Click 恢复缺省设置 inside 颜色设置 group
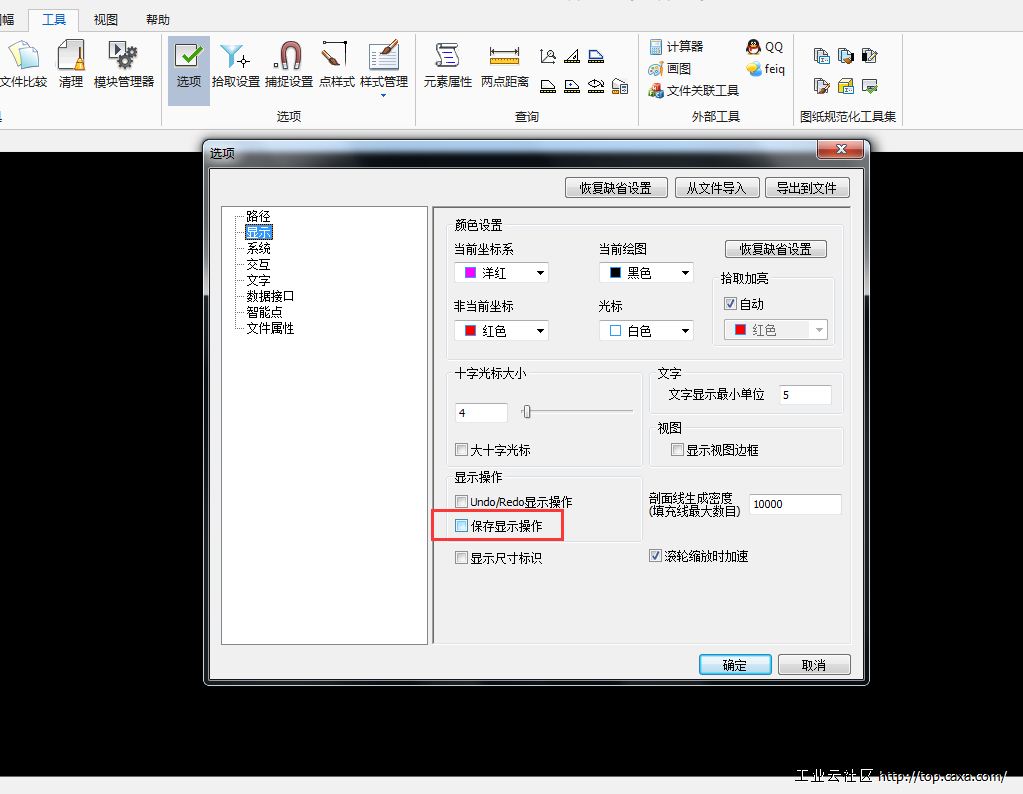Viewport: 1023px width, 794px height. coord(776,249)
